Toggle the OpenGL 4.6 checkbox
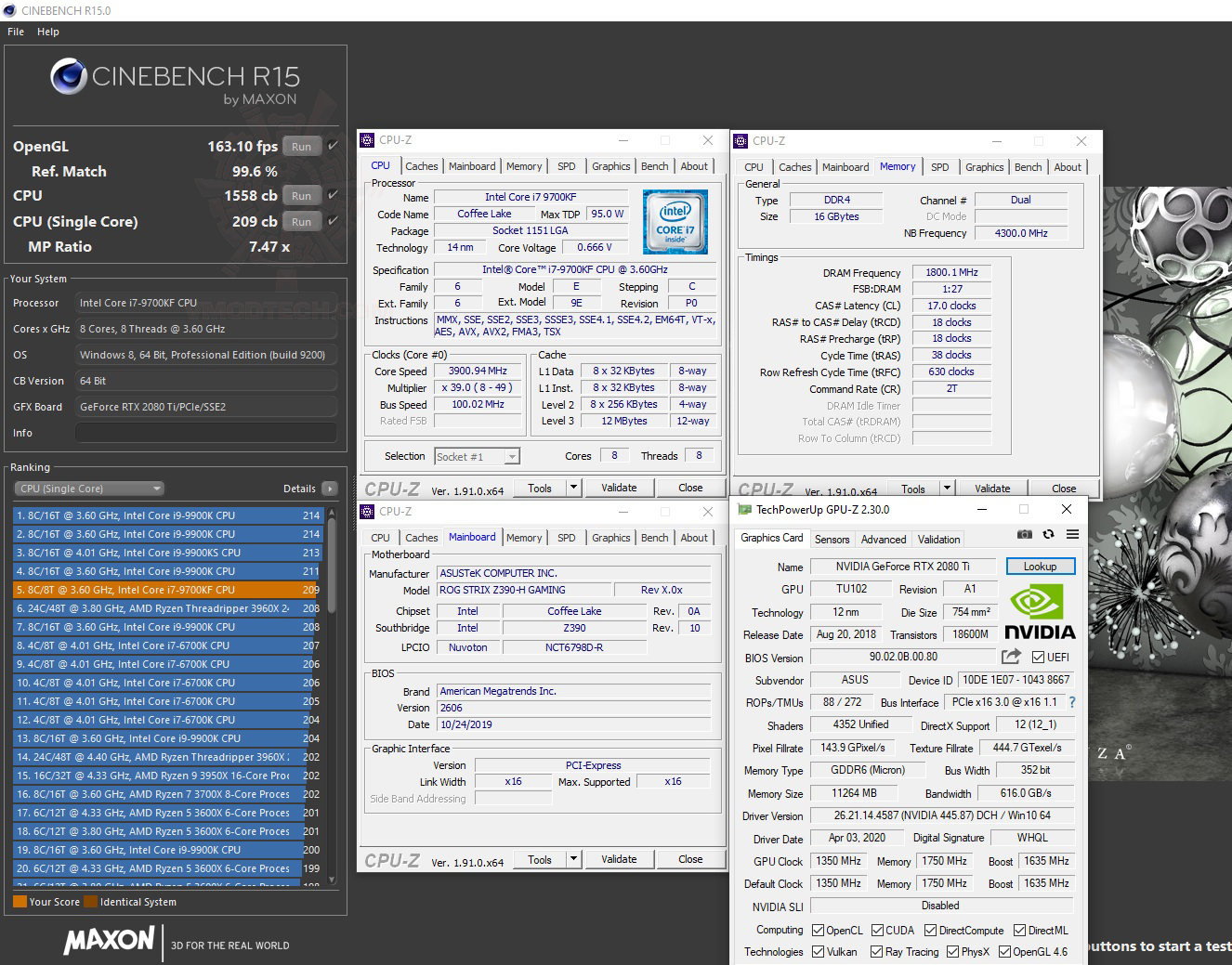 pyautogui.click(x=1003, y=951)
